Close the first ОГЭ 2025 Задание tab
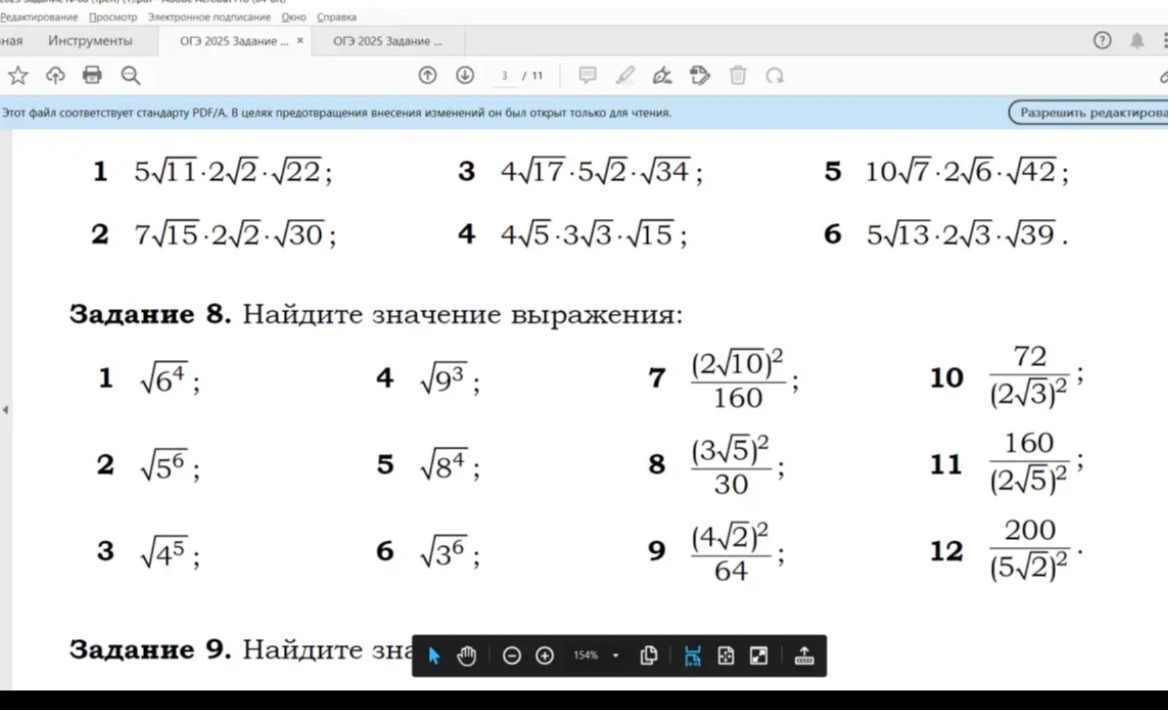The image size is (1169, 711). pos(300,40)
